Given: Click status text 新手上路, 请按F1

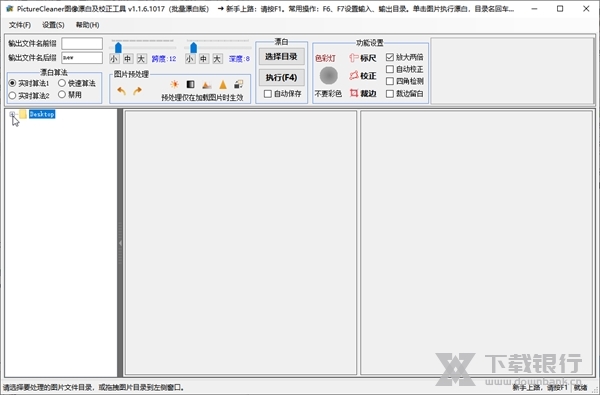Looking at the screenshot, I should click(540, 387).
